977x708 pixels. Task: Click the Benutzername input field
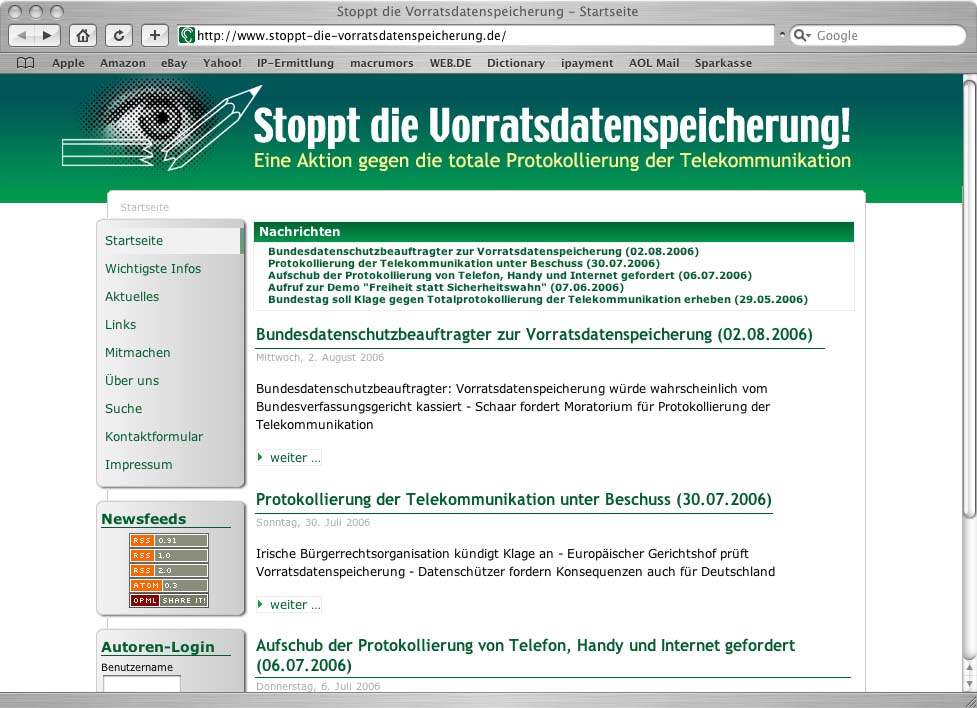click(x=141, y=684)
